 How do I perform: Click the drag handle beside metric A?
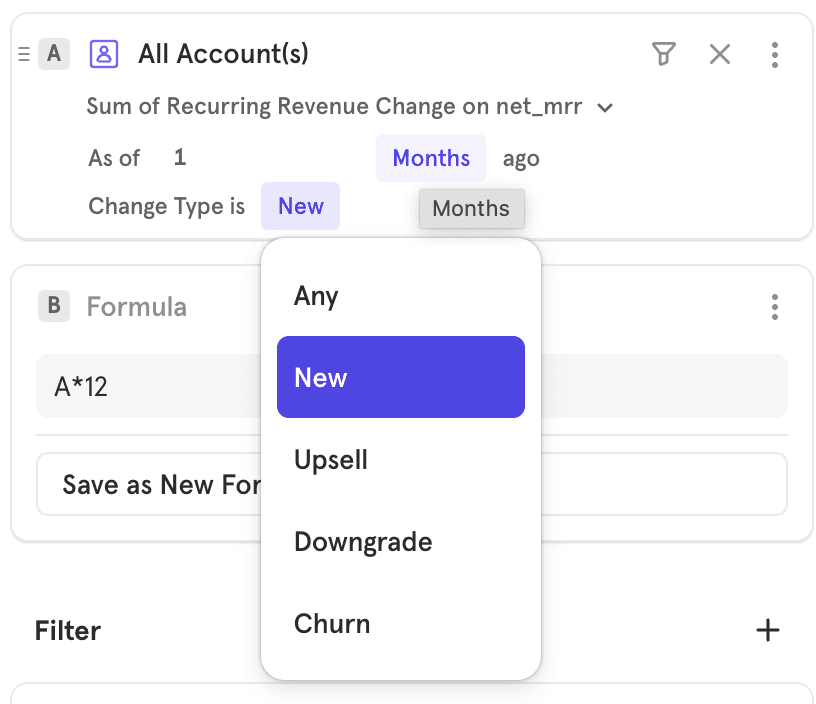[24, 54]
